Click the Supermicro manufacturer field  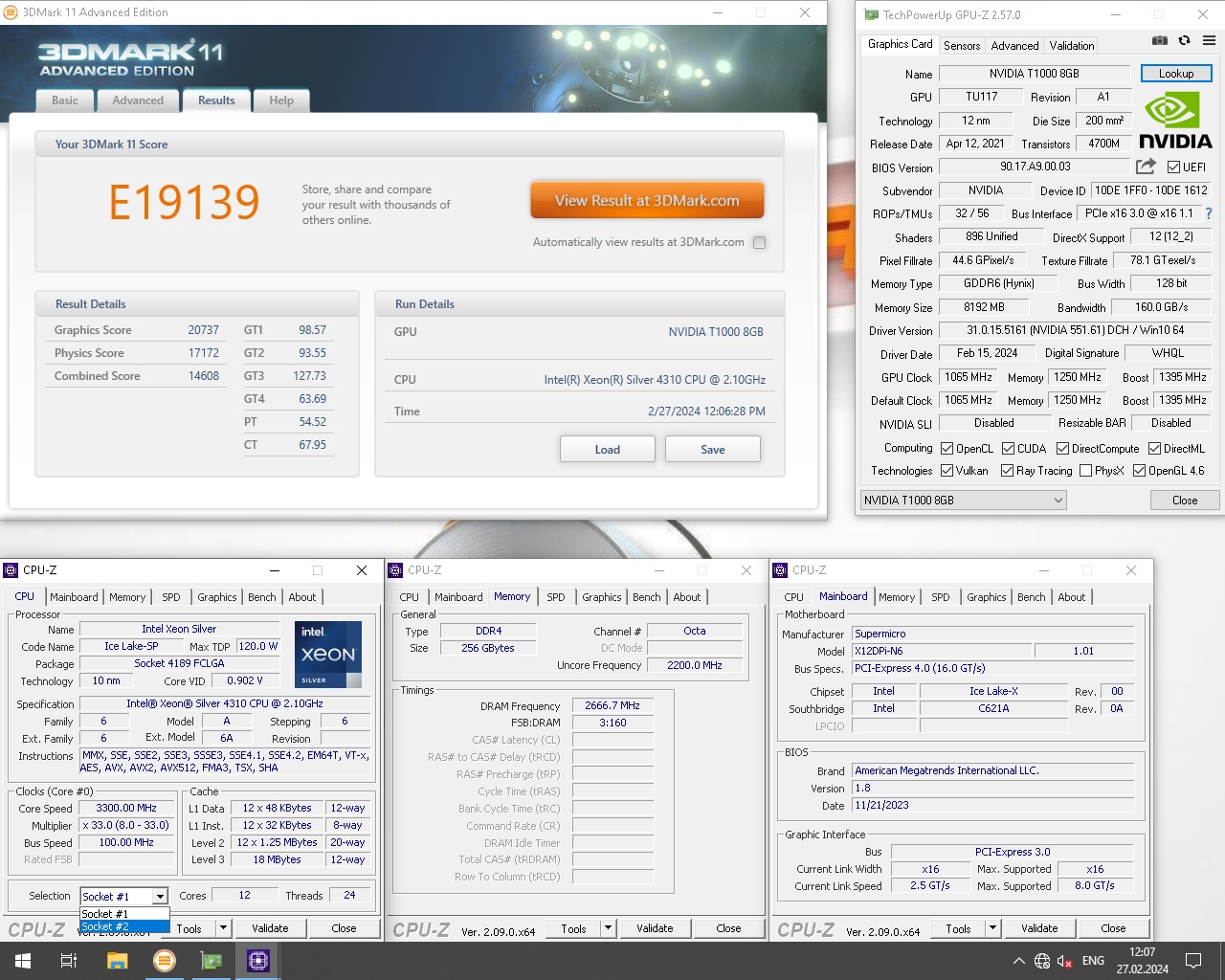(x=993, y=634)
